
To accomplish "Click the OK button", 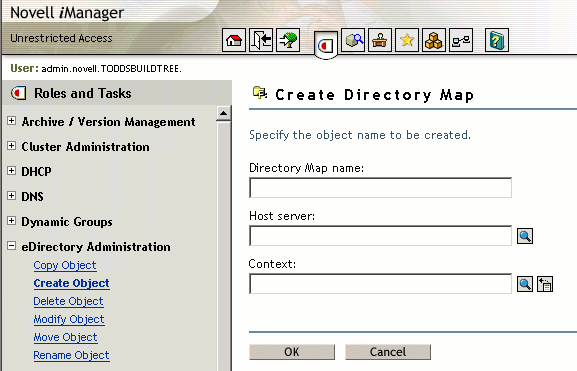I will click(x=292, y=352).
